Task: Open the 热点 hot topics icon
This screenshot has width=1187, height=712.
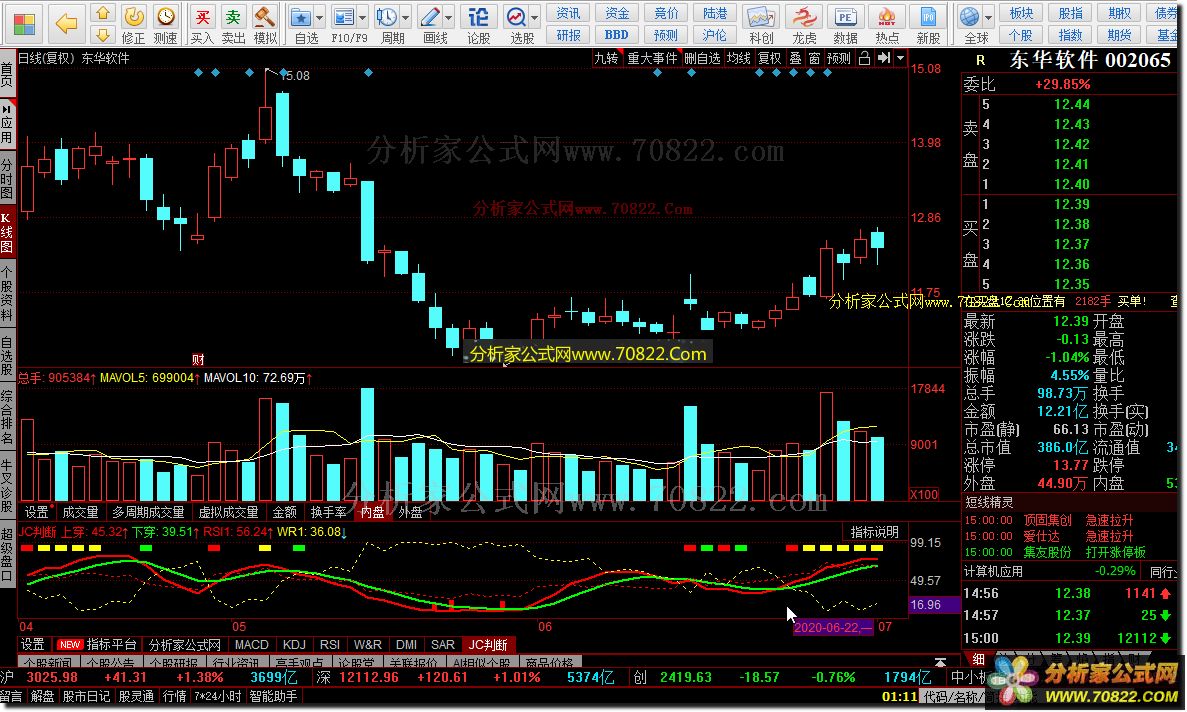Action: (886, 24)
